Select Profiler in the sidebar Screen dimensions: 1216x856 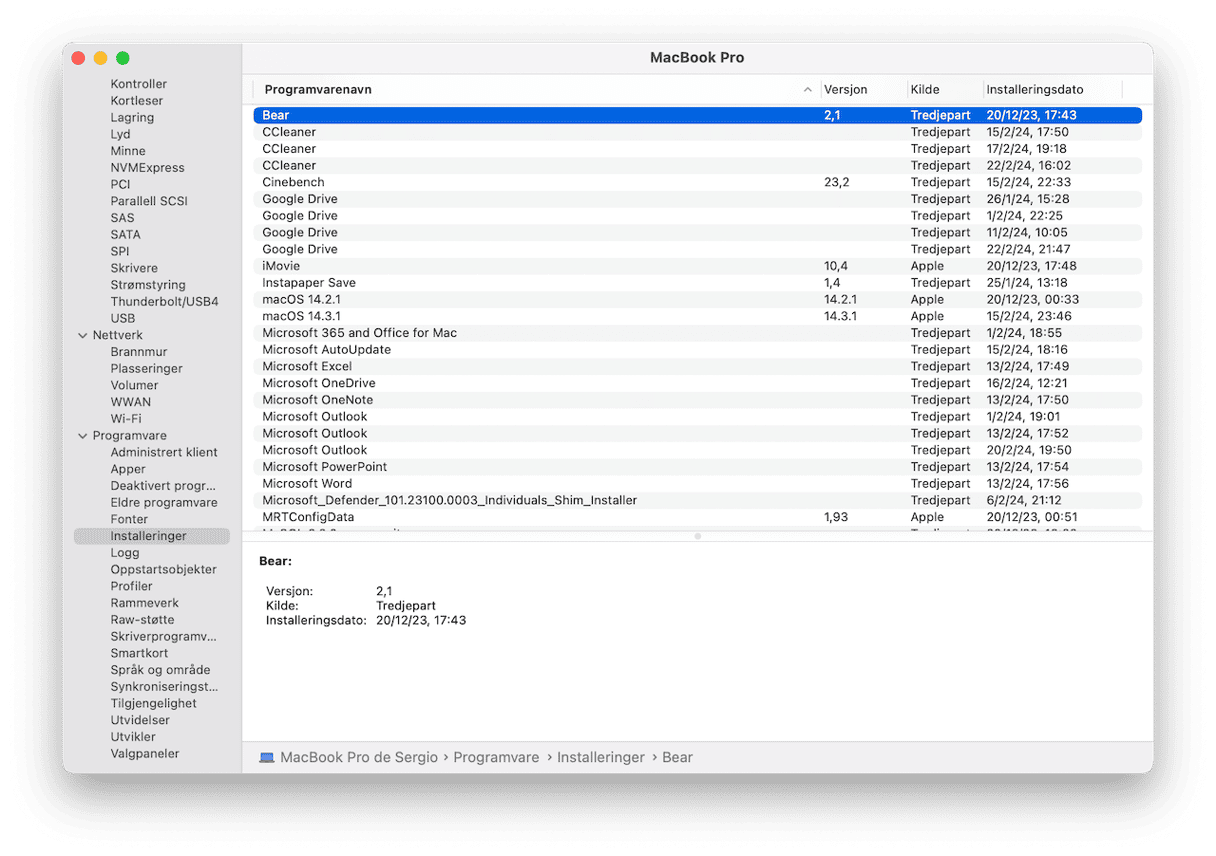(x=131, y=586)
